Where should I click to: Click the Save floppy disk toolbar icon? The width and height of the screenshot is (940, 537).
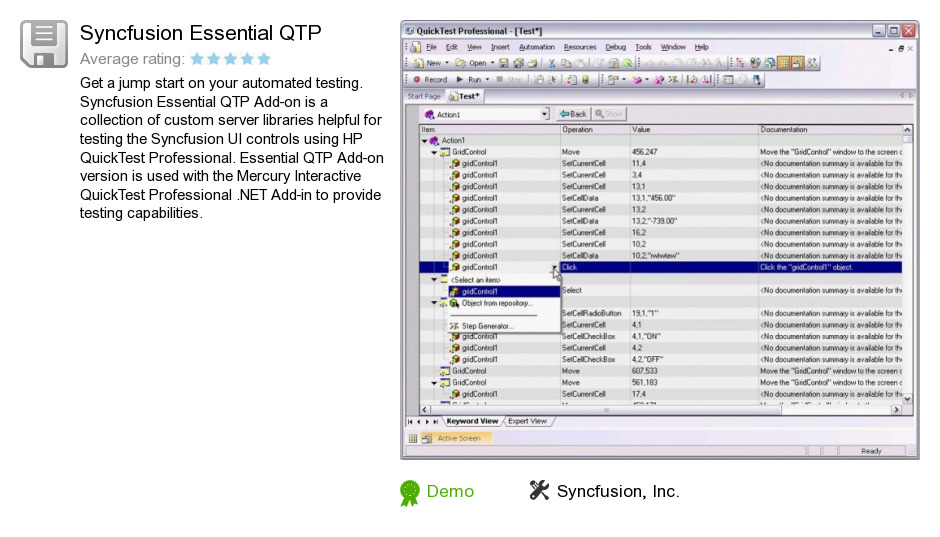point(504,63)
